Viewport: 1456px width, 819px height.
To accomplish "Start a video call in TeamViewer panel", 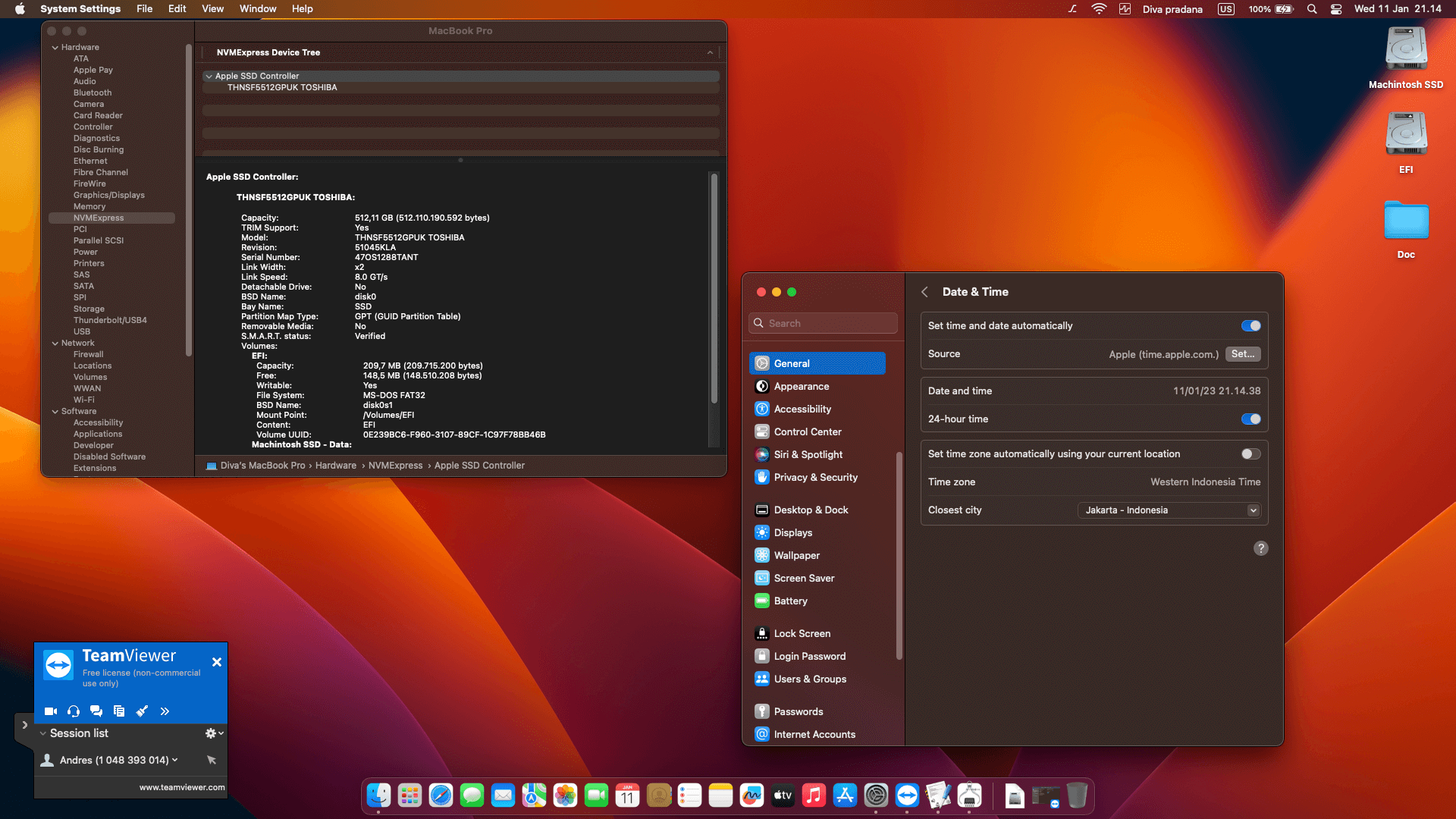I will tap(50, 711).
